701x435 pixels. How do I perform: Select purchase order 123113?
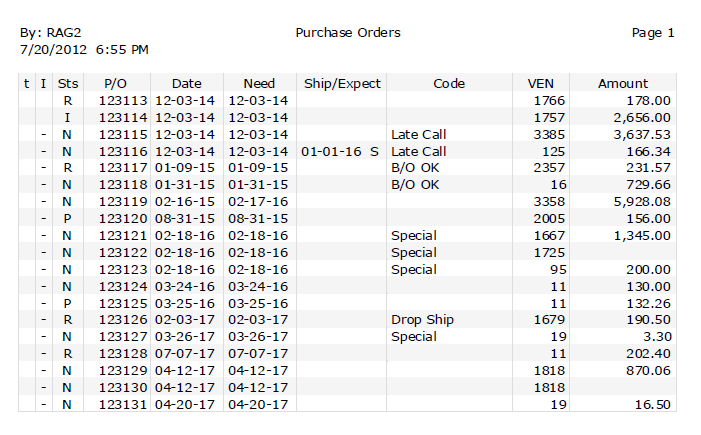123,100
